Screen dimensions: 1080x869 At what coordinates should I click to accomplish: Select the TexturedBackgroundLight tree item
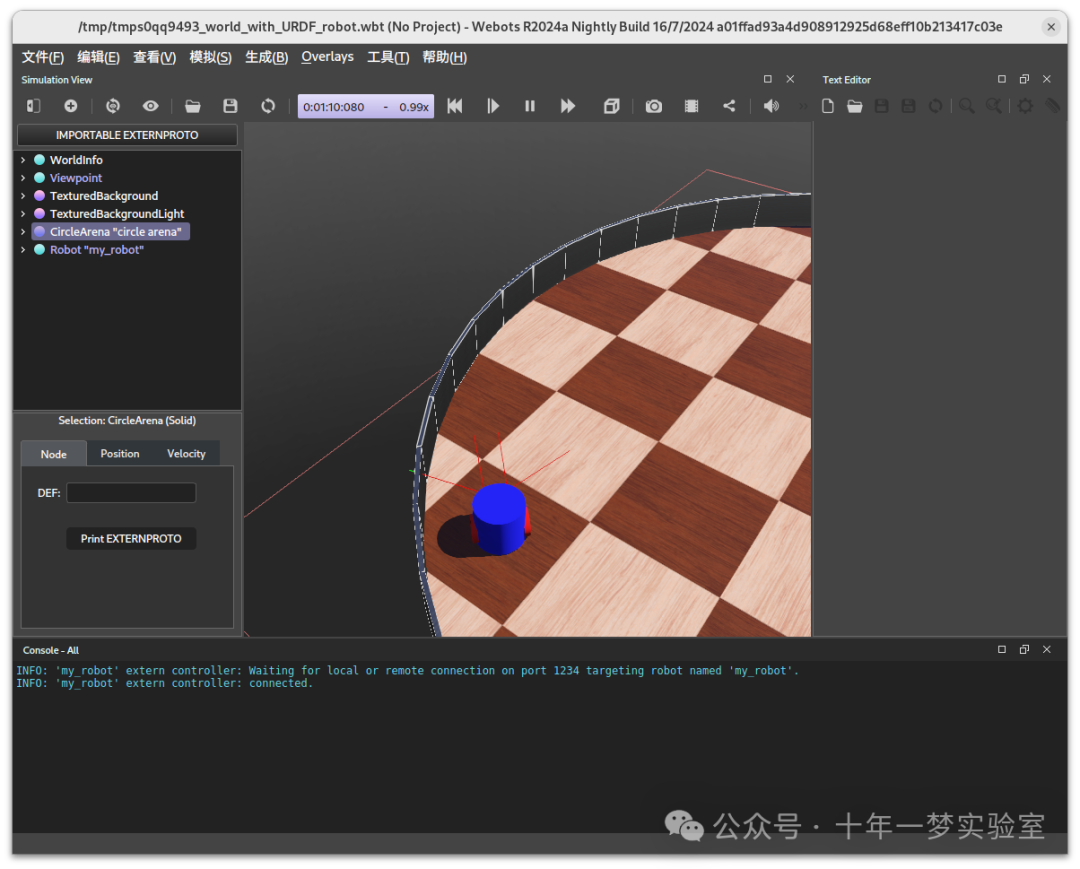(116, 213)
